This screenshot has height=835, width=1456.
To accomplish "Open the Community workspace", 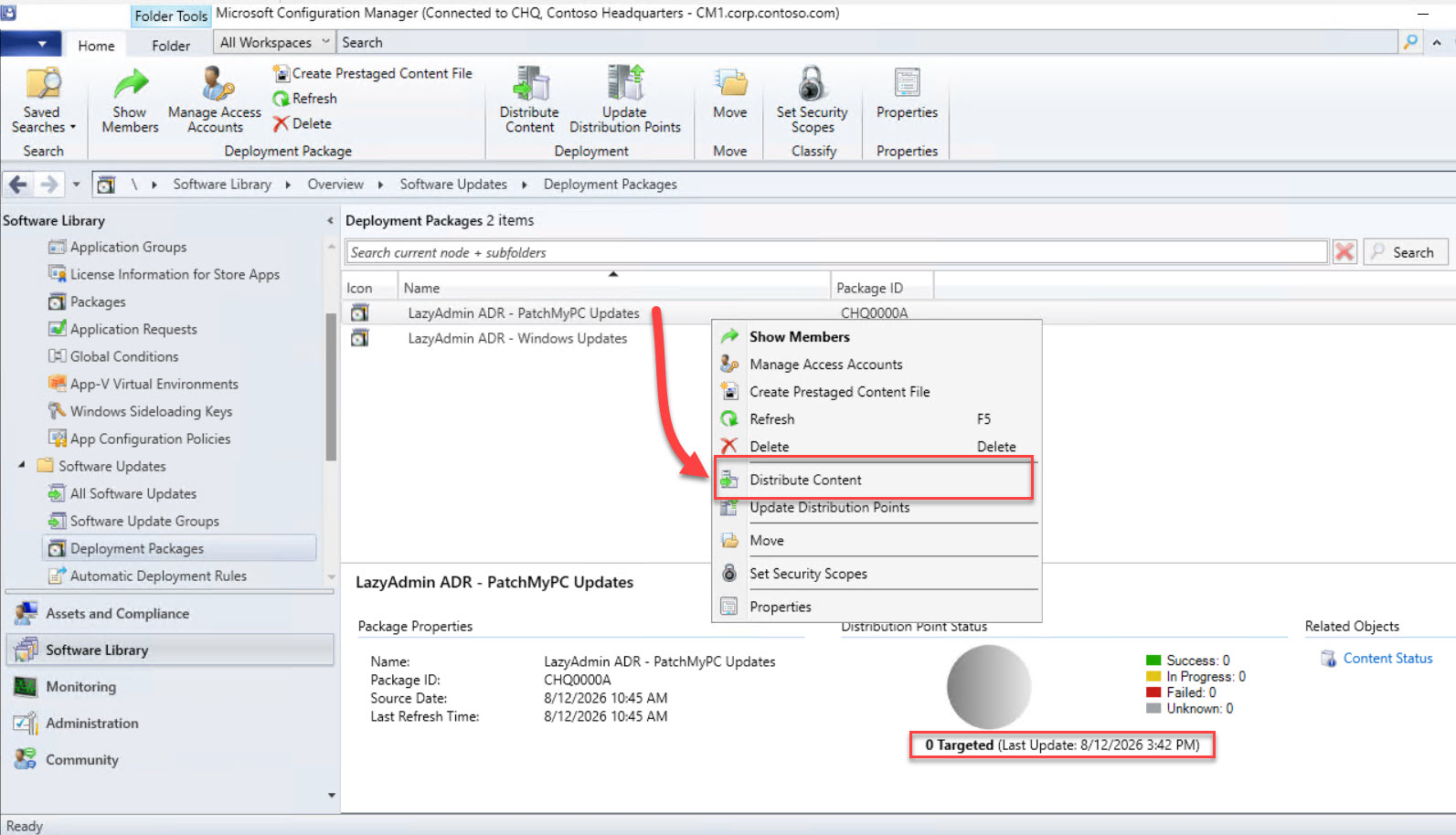I will click(x=170, y=760).
